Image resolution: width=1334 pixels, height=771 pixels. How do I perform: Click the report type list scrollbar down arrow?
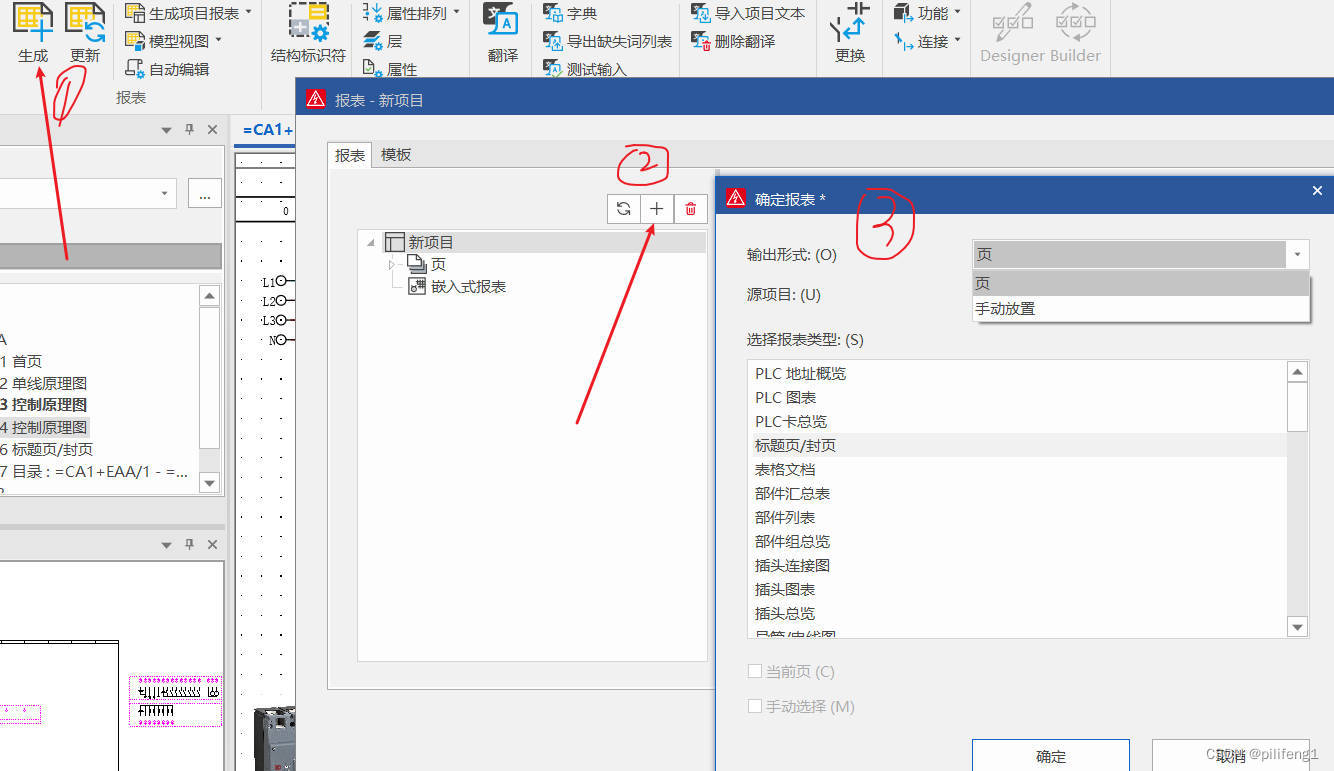click(x=1297, y=627)
